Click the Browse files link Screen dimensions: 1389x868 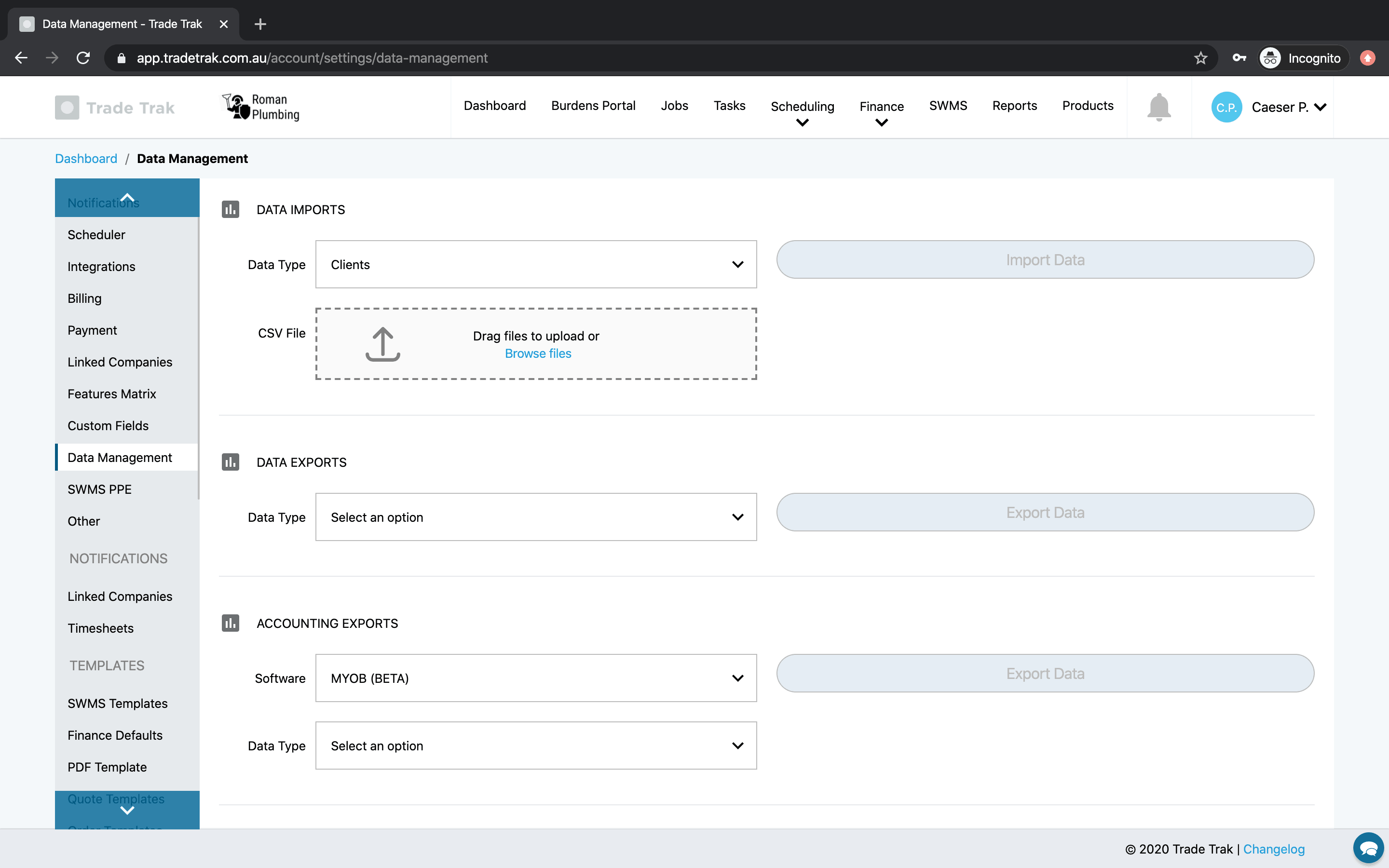point(538,353)
